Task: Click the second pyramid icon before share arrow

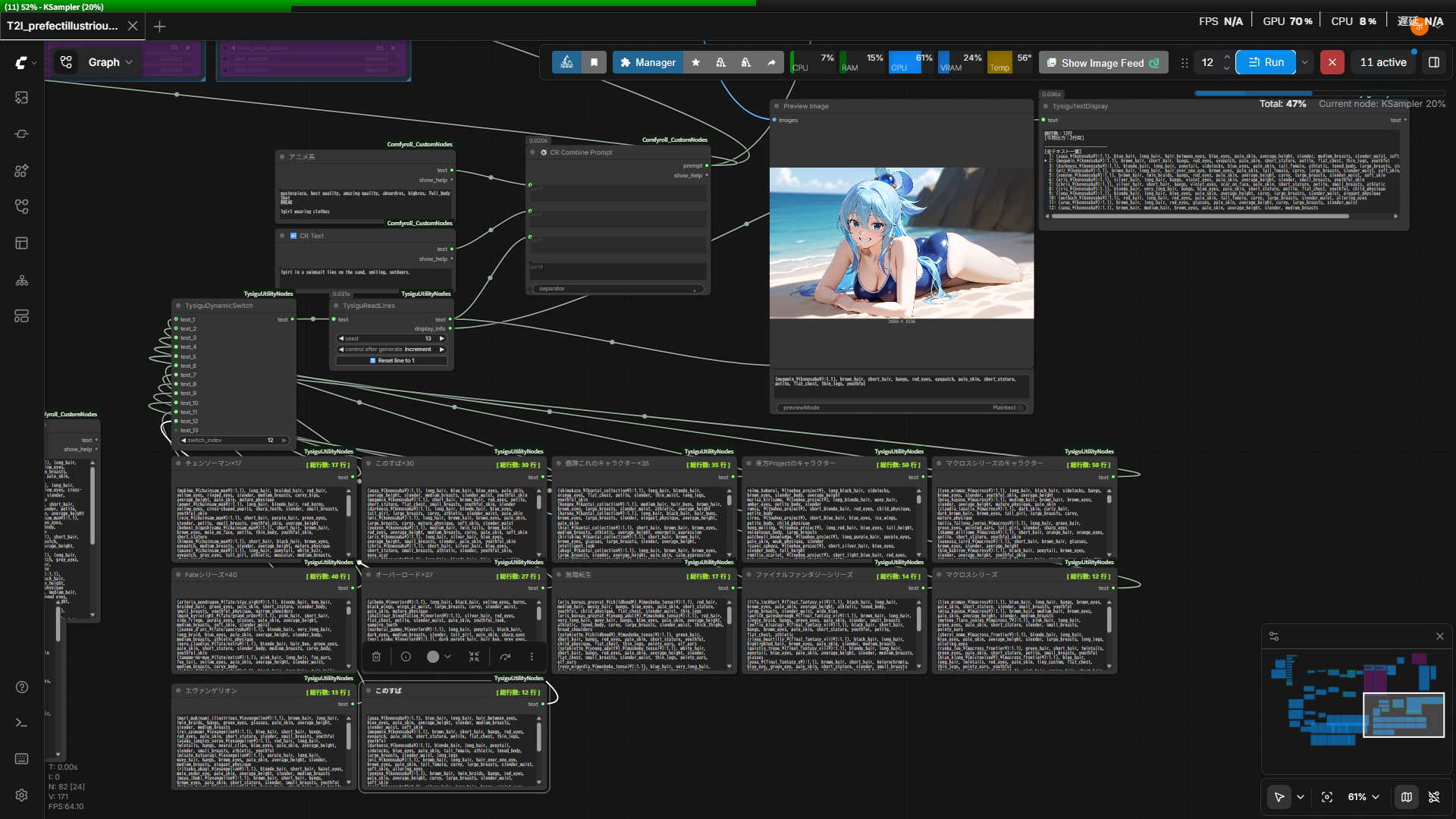Action: tap(746, 62)
